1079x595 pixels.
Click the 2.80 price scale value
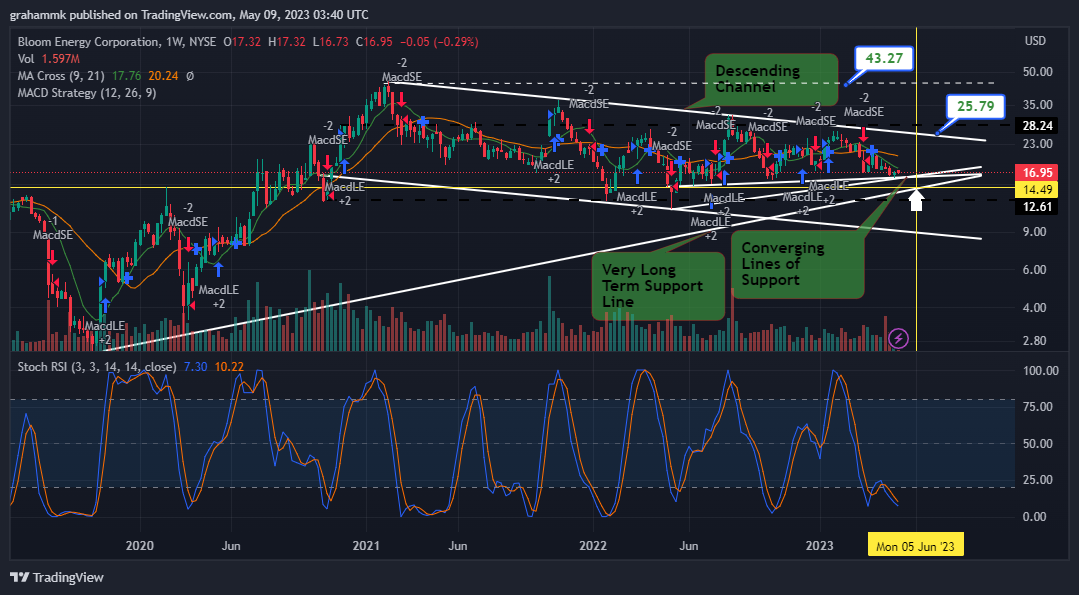tap(1035, 341)
